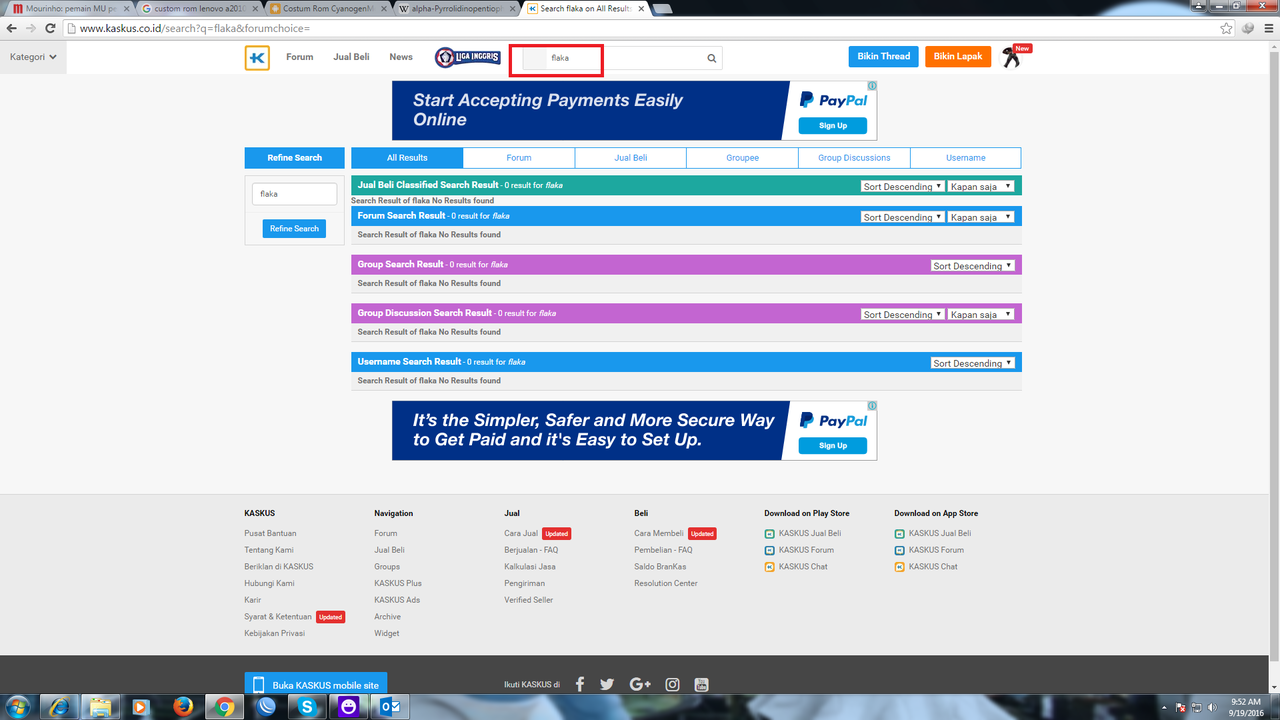Click Chrome forward arrow
The image size is (1280, 720).
[31, 28]
